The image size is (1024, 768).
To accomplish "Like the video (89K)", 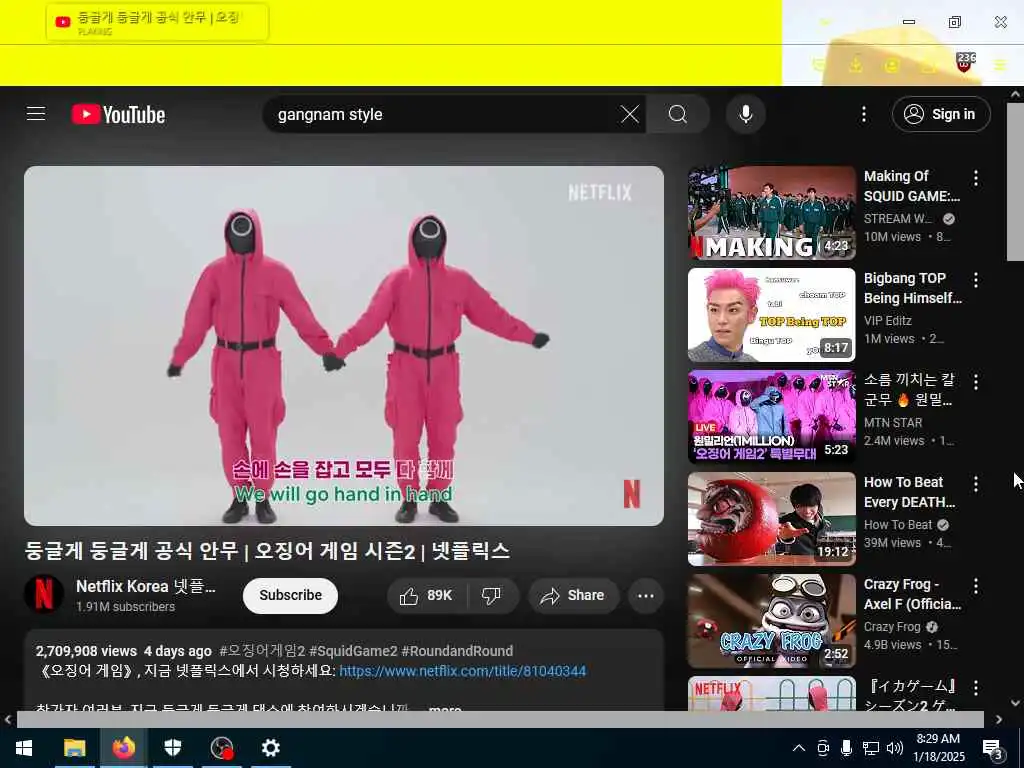I will point(428,596).
